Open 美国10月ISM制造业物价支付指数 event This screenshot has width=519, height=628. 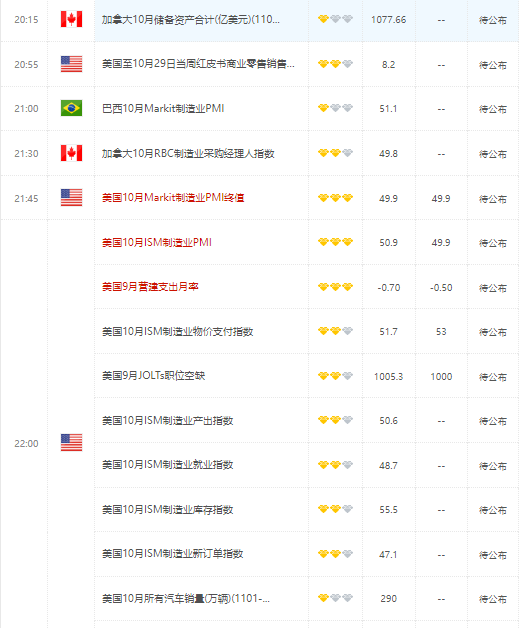(x=177, y=332)
